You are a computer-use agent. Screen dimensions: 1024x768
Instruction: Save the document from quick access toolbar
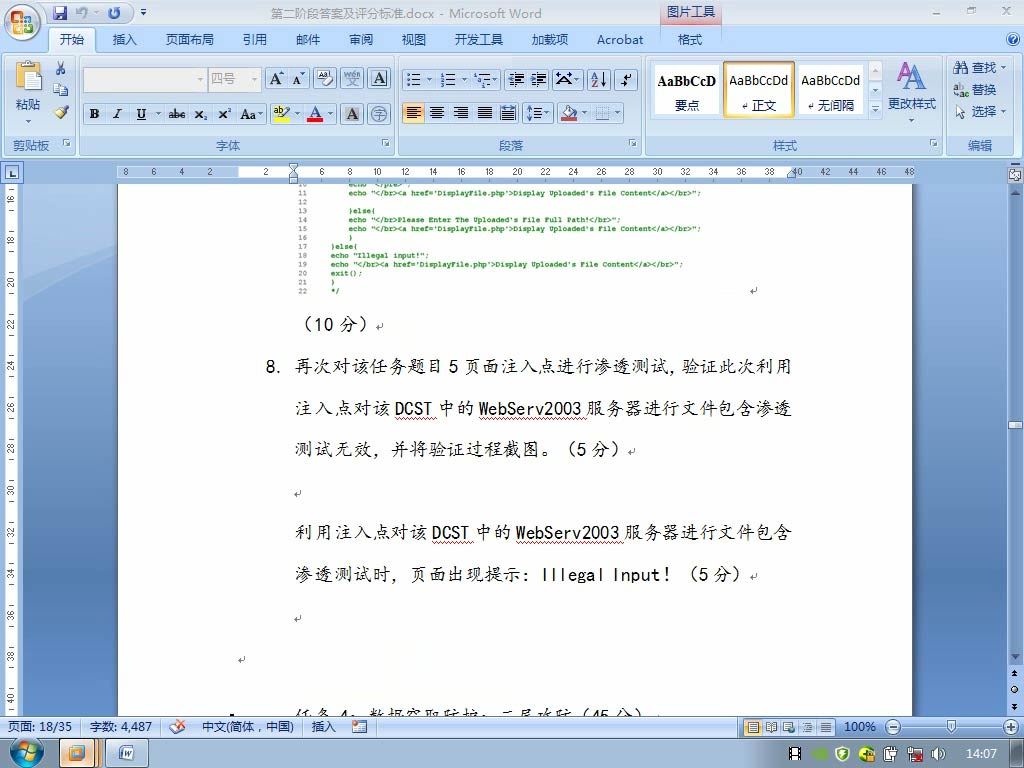pyautogui.click(x=59, y=12)
